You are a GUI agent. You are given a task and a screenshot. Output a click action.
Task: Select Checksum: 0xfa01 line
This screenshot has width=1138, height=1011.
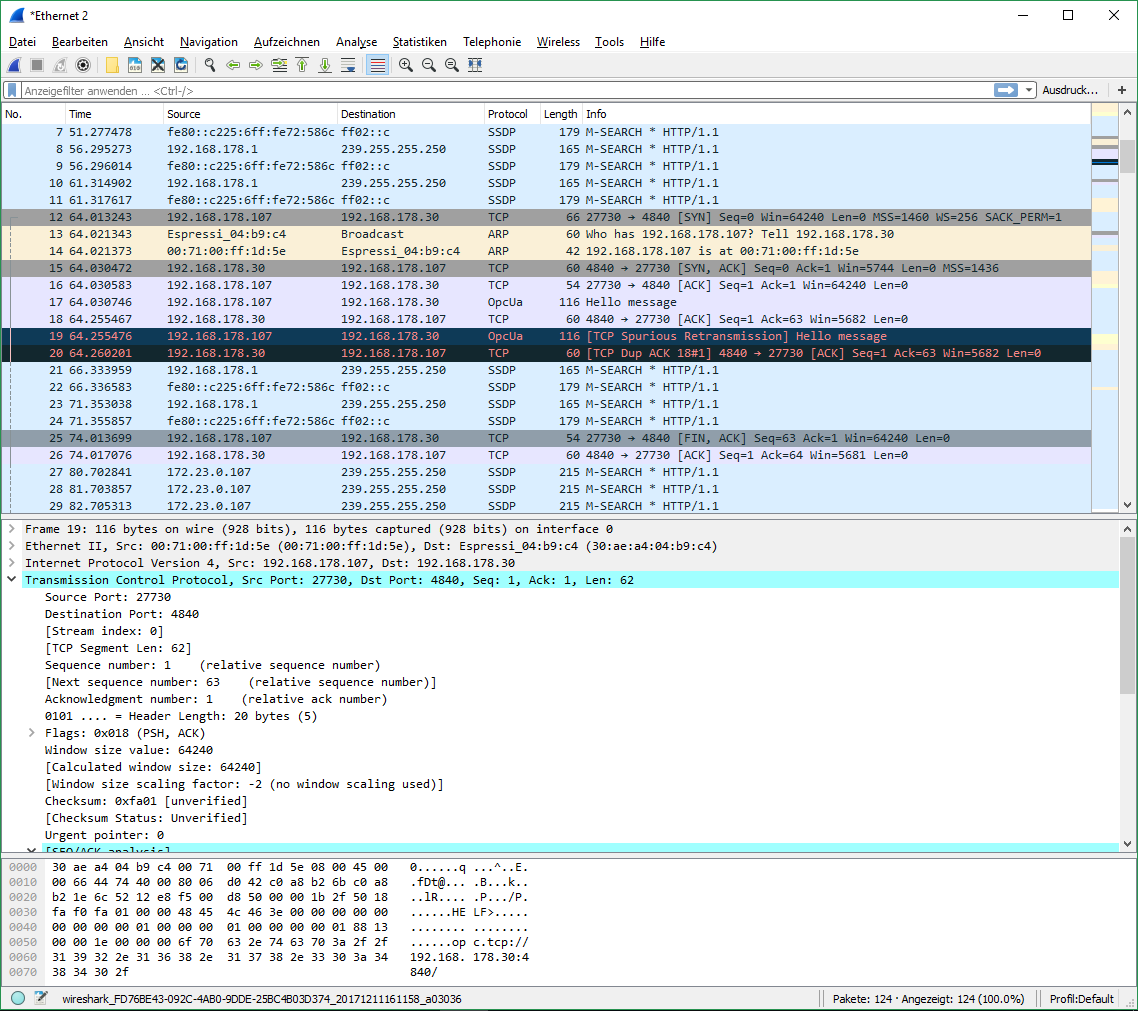point(146,801)
